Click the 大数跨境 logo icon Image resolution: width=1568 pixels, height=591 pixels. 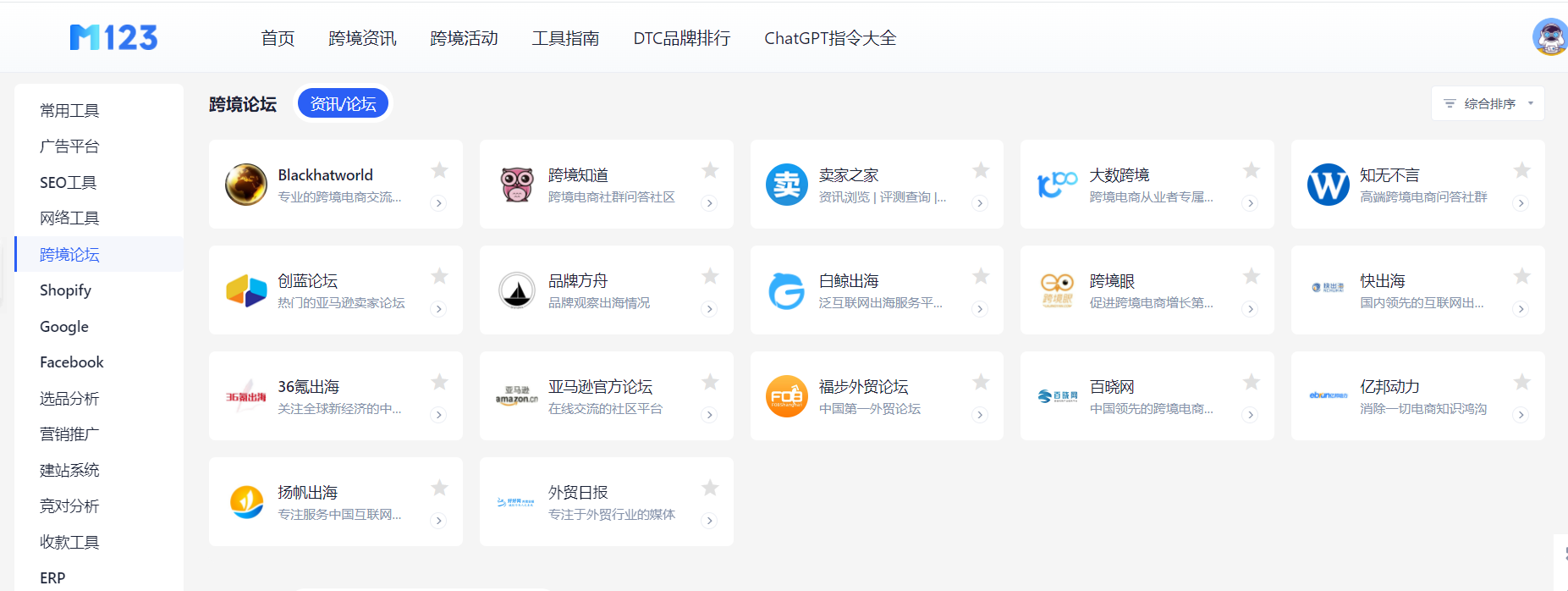(x=1058, y=185)
